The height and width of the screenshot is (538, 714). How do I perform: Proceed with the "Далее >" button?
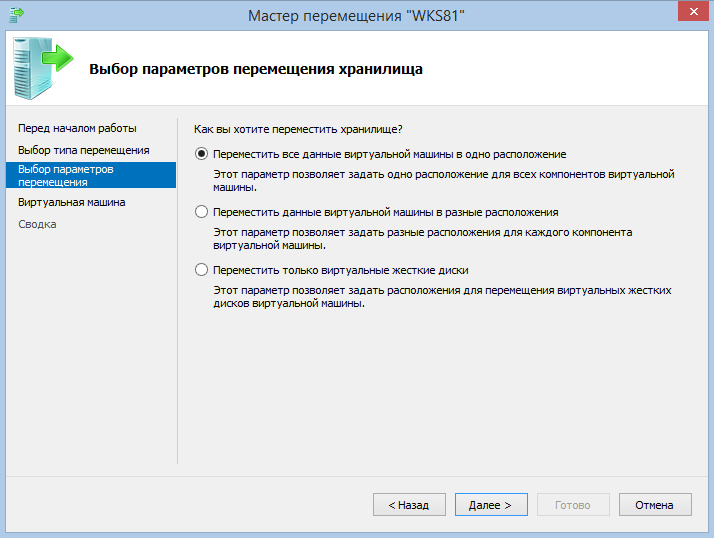[491, 505]
